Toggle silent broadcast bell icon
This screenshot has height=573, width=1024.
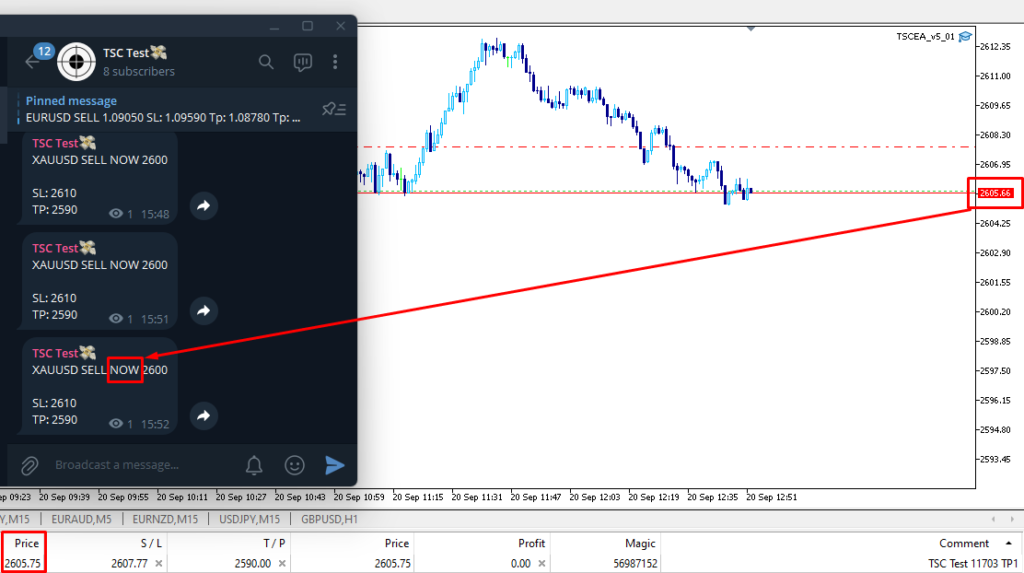tap(254, 465)
